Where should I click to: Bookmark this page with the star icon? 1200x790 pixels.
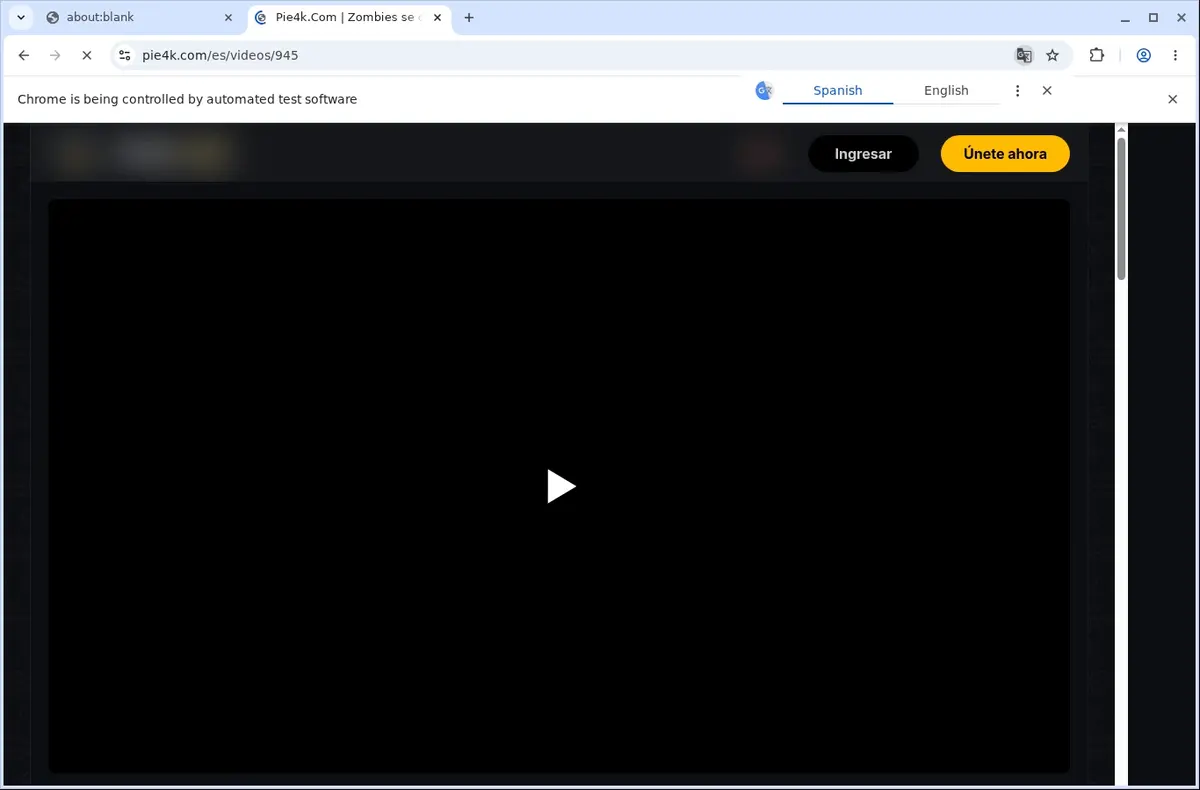click(1052, 55)
